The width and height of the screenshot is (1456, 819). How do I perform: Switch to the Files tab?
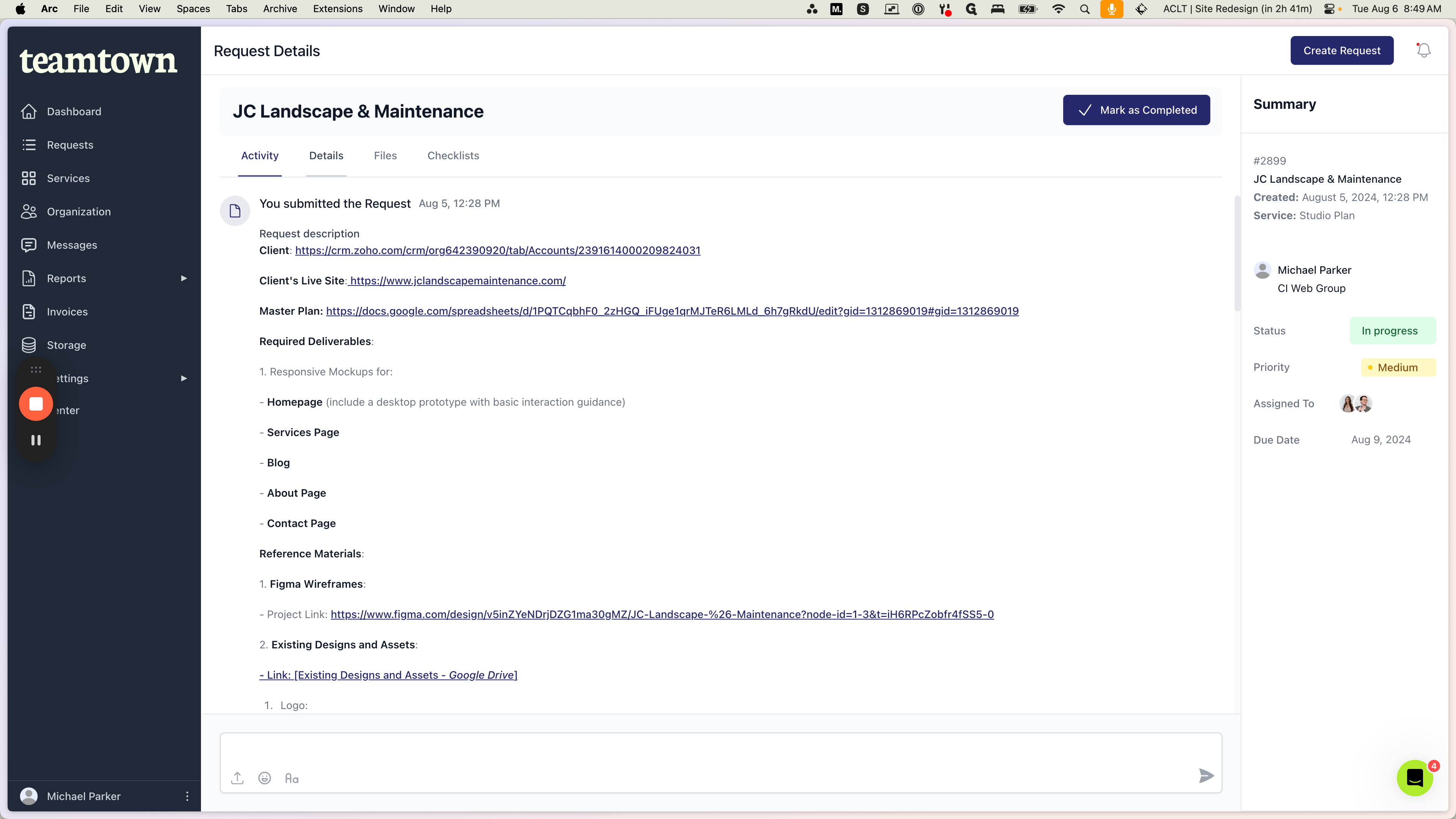[x=385, y=155]
